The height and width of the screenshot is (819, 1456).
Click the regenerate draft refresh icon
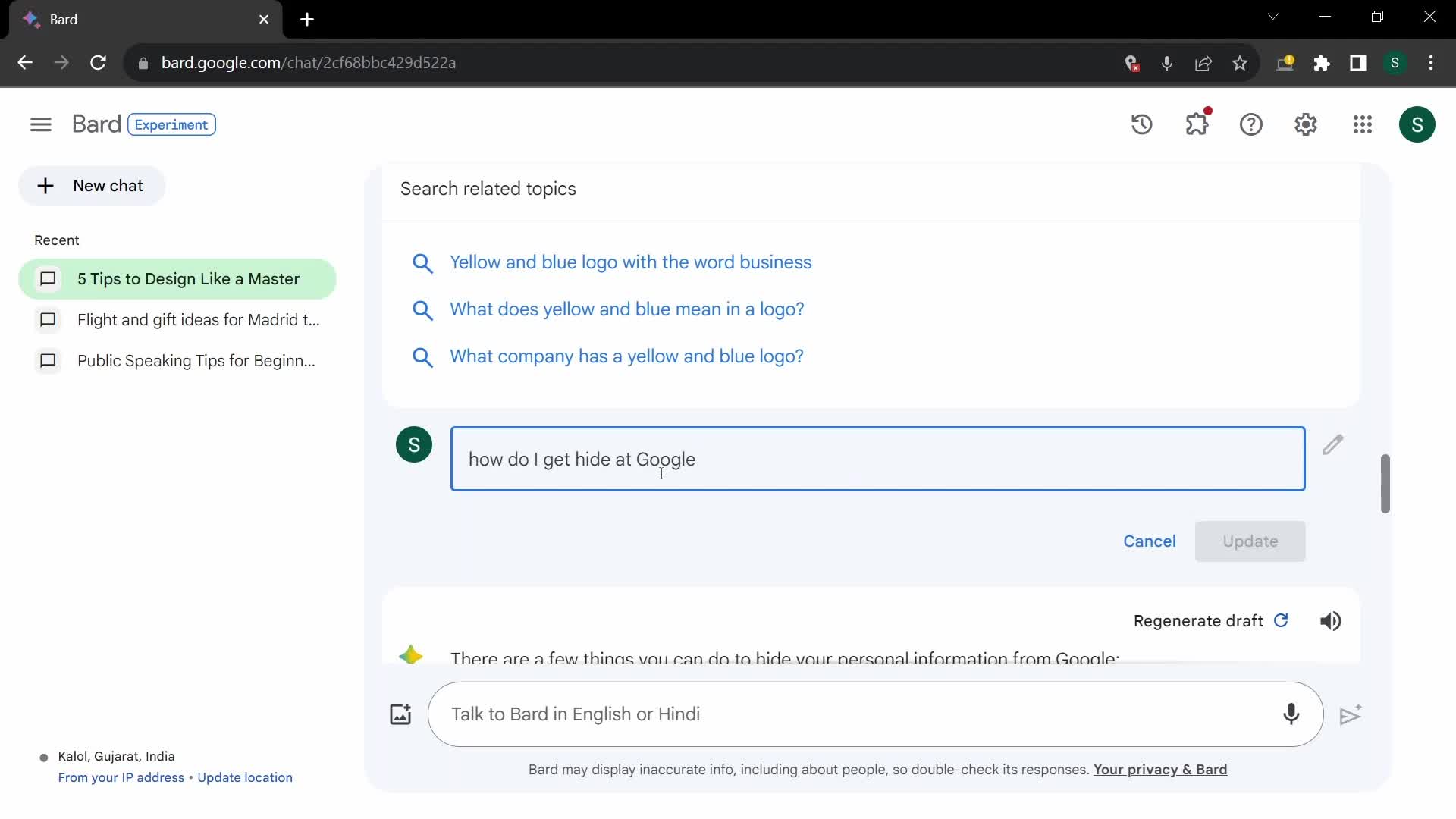[1281, 620]
